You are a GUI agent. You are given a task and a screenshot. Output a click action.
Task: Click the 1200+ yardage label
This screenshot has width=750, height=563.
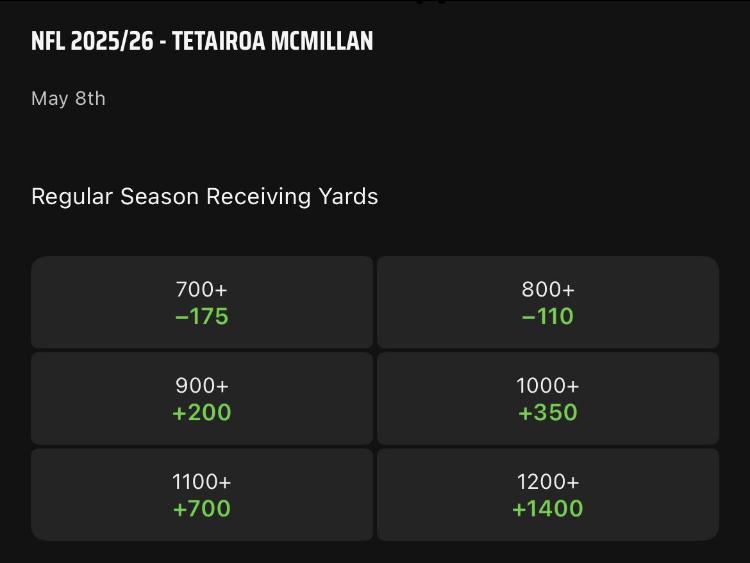click(547, 482)
